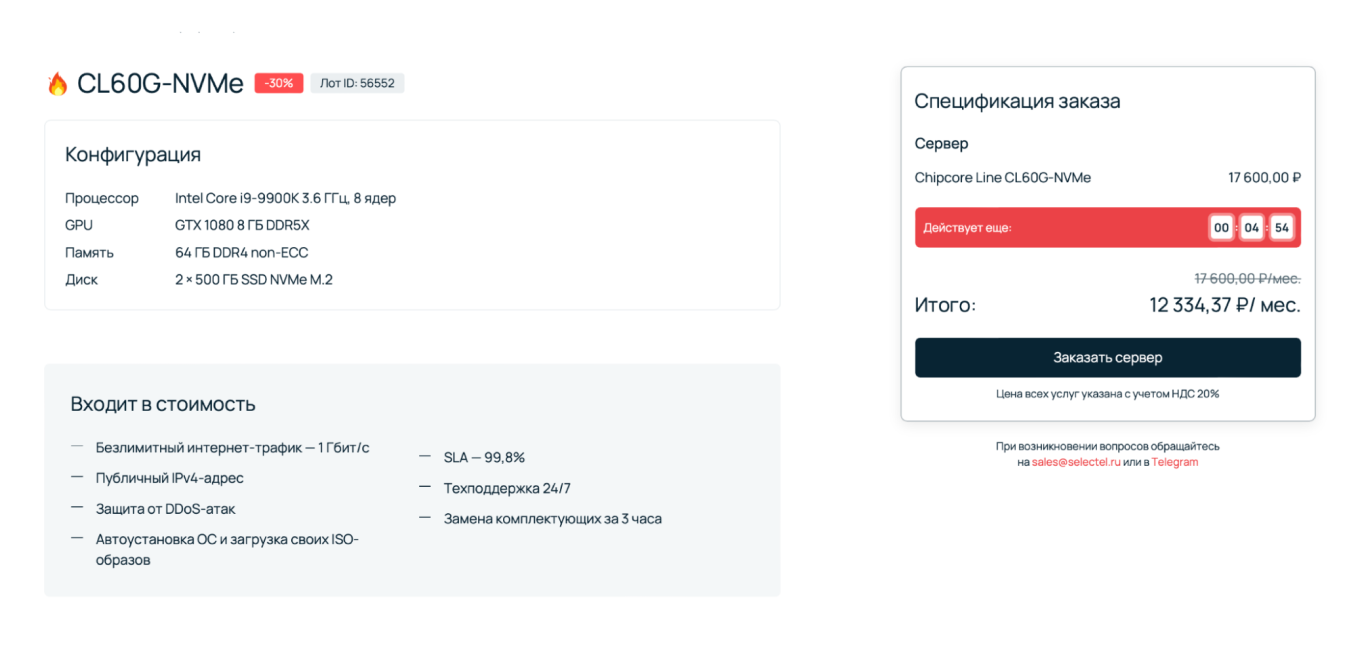
Task: Click the SLA — 99,8% list item
Action: point(484,457)
